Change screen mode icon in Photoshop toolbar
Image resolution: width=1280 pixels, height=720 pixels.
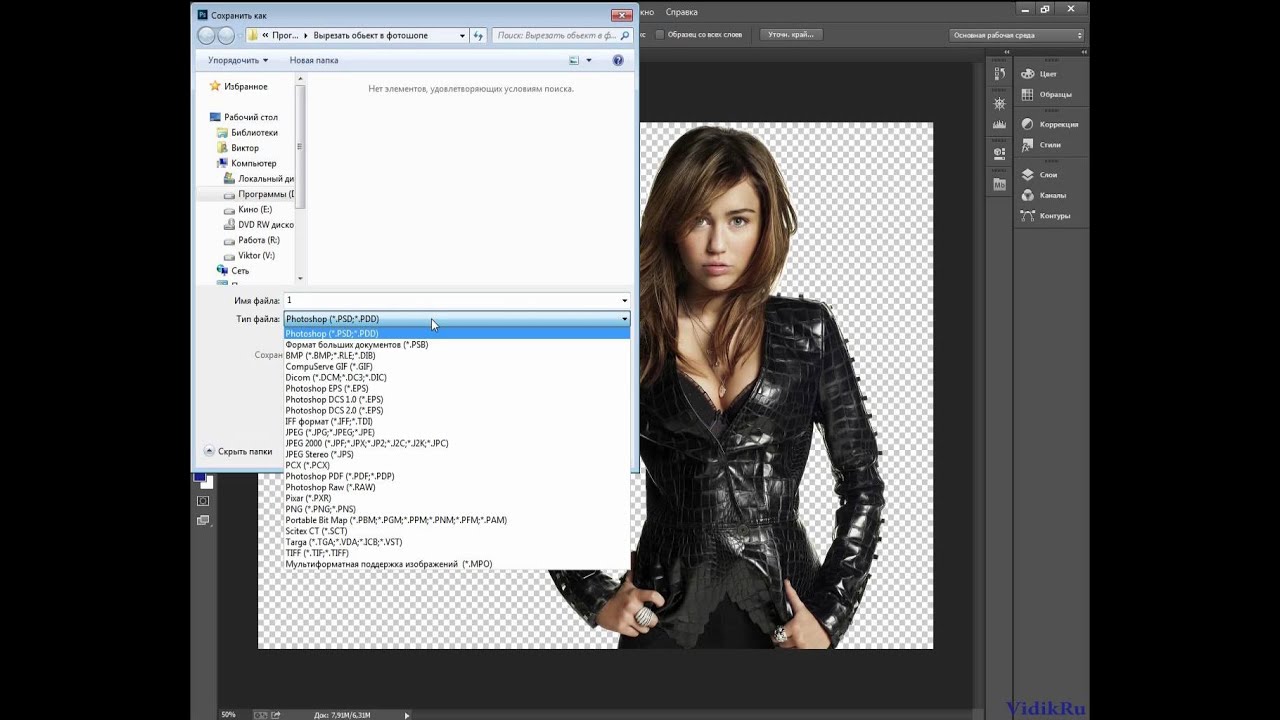203,520
